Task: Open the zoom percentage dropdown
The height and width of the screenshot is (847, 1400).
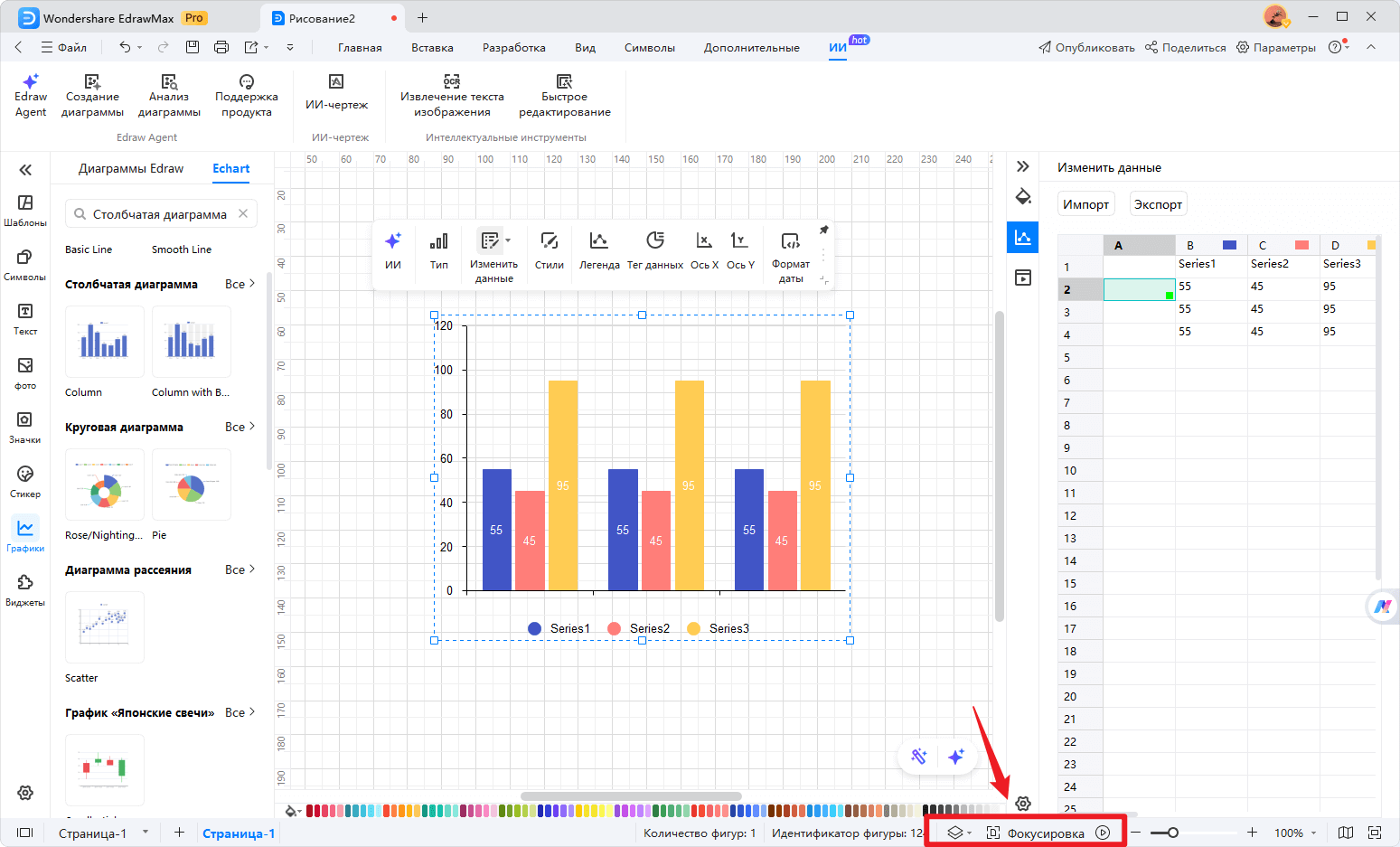Action: click(x=1294, y=833)
